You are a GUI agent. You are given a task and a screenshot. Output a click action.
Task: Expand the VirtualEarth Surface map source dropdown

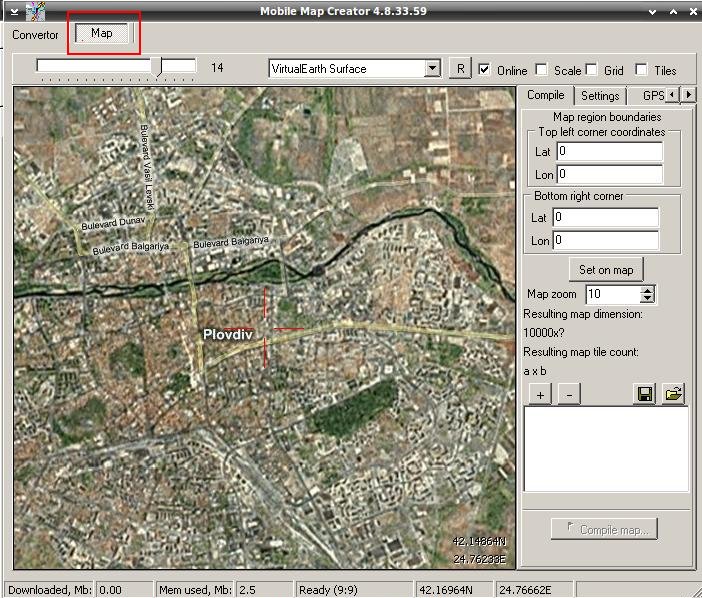point(432,69)
